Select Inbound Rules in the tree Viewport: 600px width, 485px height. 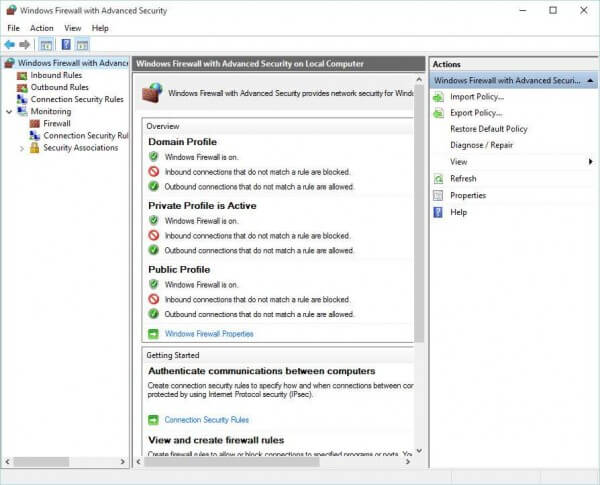(x=56, y=75)
